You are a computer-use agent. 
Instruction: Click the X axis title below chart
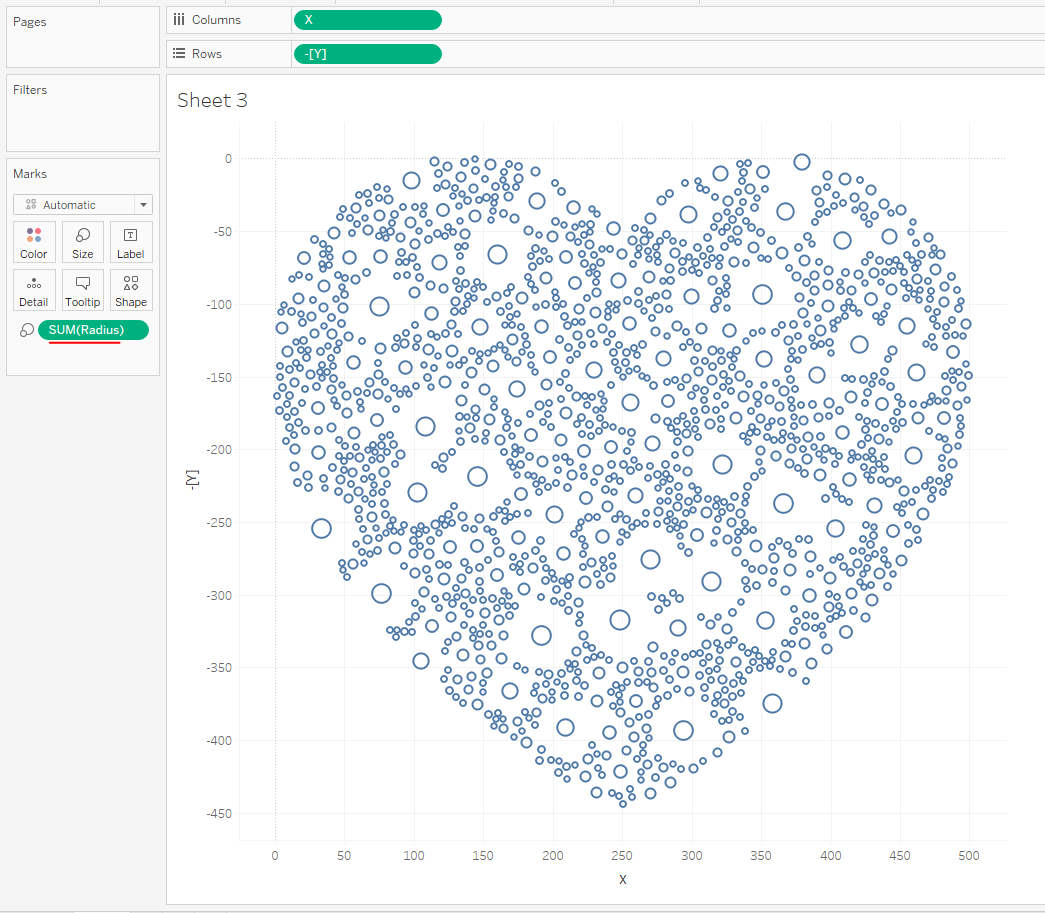[x=622, y=879]
